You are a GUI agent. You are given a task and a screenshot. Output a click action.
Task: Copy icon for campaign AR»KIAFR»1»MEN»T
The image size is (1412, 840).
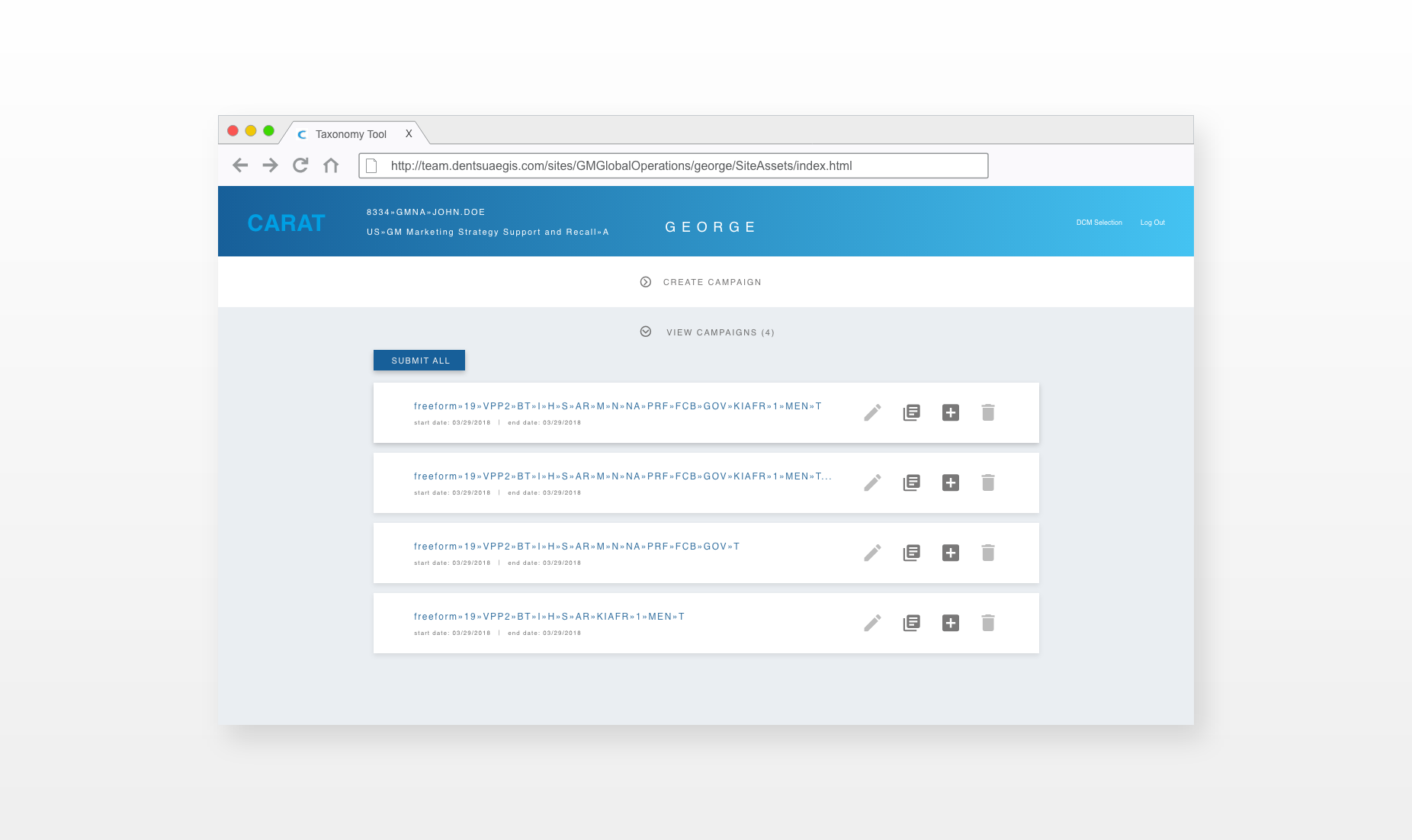click(x=911, y=623)
